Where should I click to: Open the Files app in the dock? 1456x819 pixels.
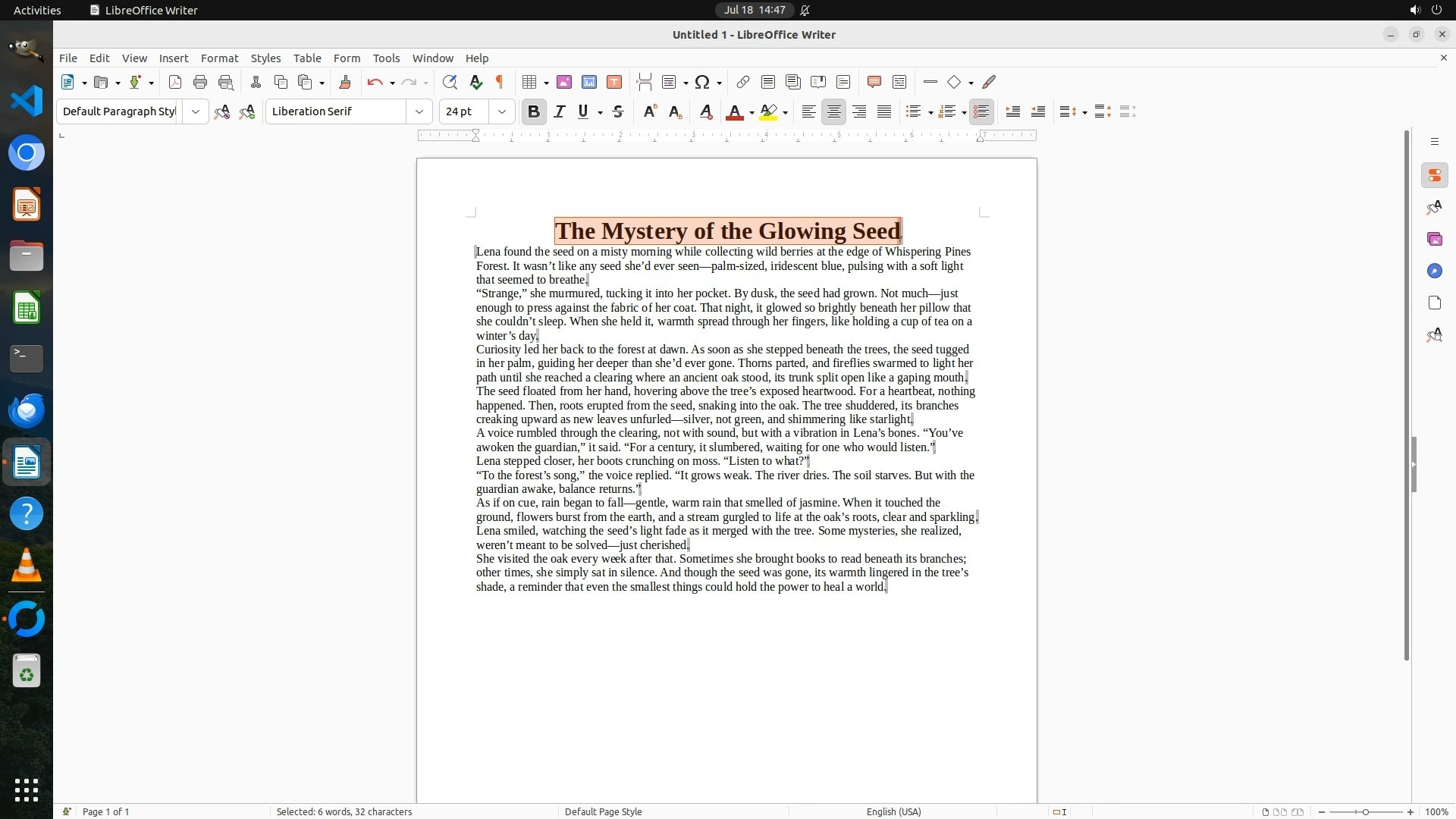[27, 256]
